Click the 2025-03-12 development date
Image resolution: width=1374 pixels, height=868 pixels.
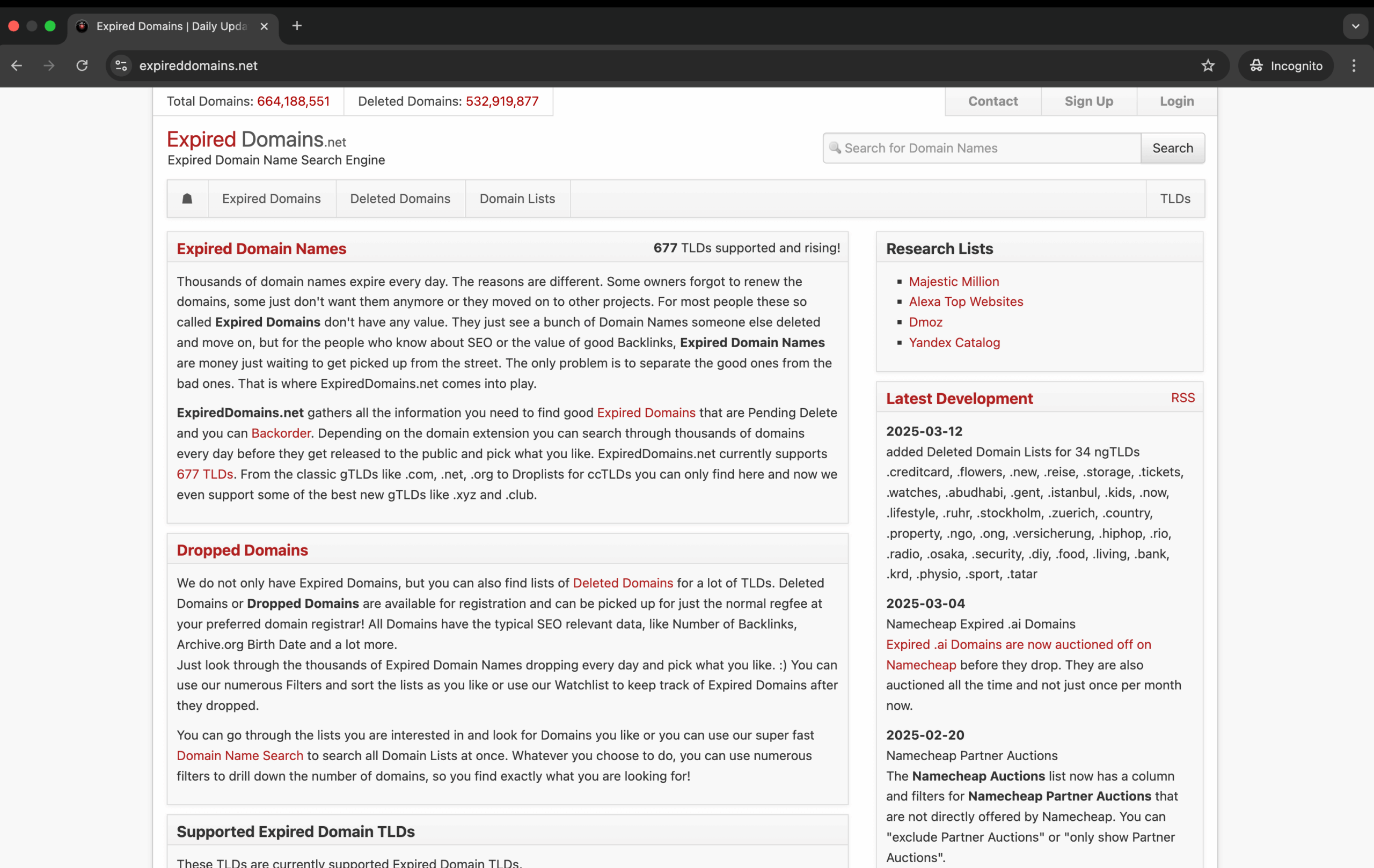[x=924, y=431]
